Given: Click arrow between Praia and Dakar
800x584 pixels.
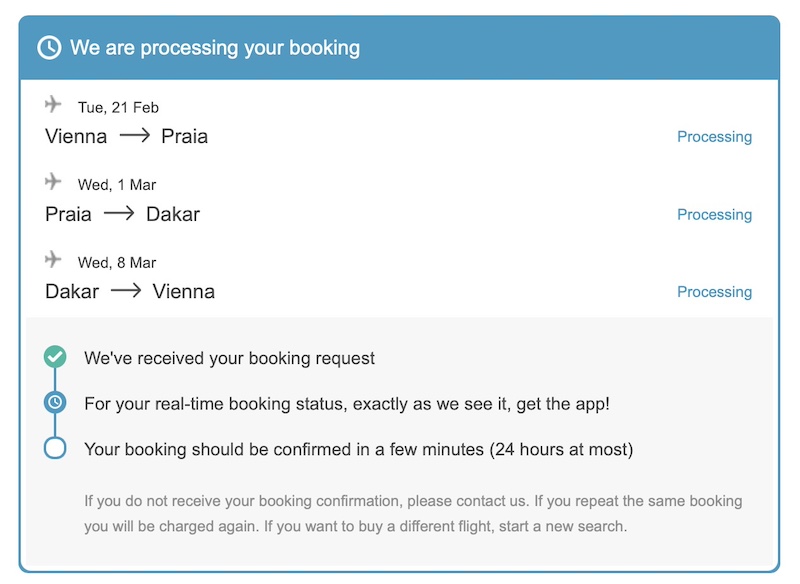Looking at the screenshot, I should click(x=119, y=214).
